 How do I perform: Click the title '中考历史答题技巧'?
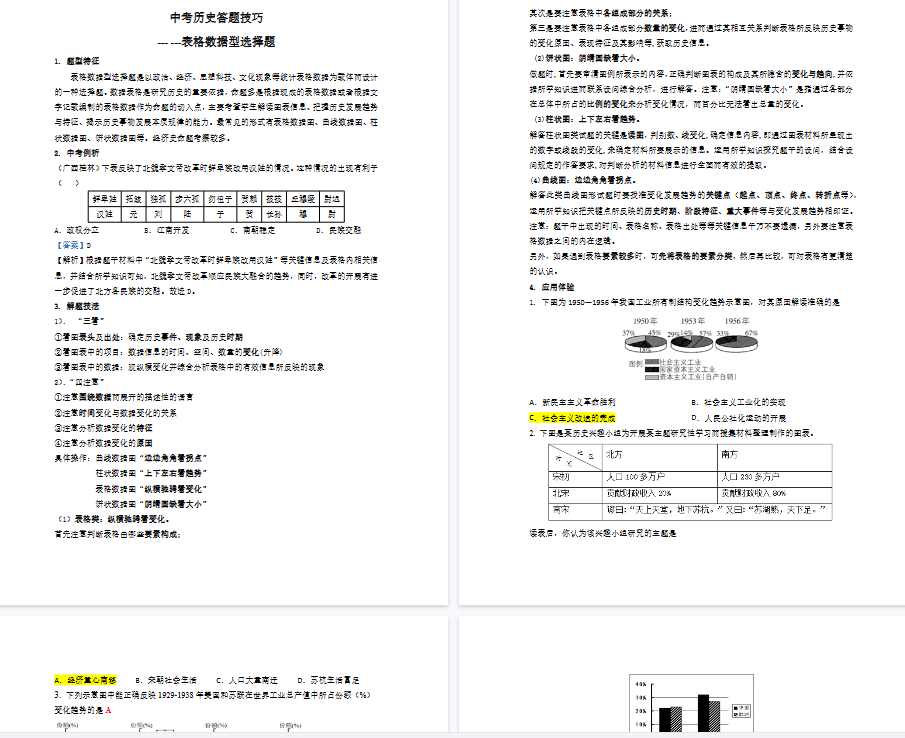[216, 18]
